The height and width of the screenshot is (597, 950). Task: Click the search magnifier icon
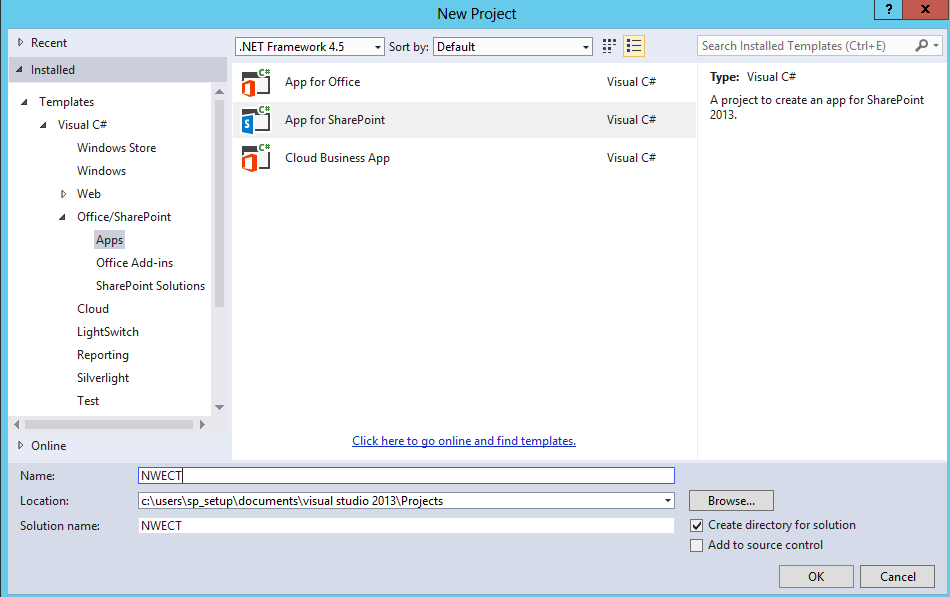click(922, 45)
